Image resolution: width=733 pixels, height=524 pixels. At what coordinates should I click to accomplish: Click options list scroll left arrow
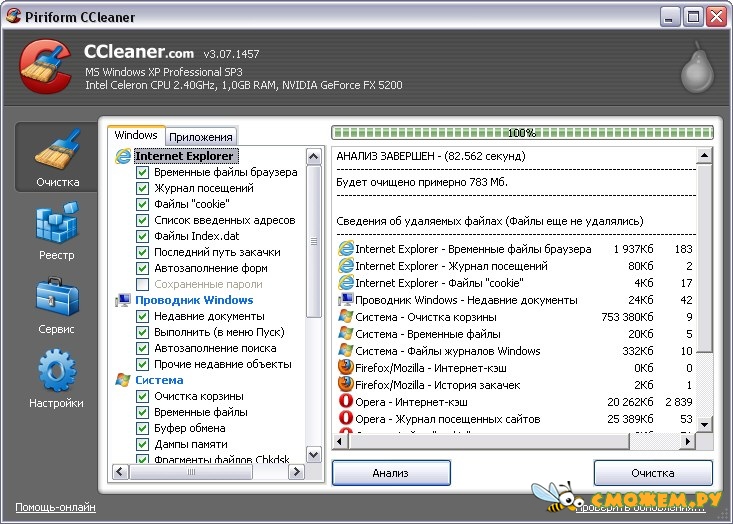120,472
